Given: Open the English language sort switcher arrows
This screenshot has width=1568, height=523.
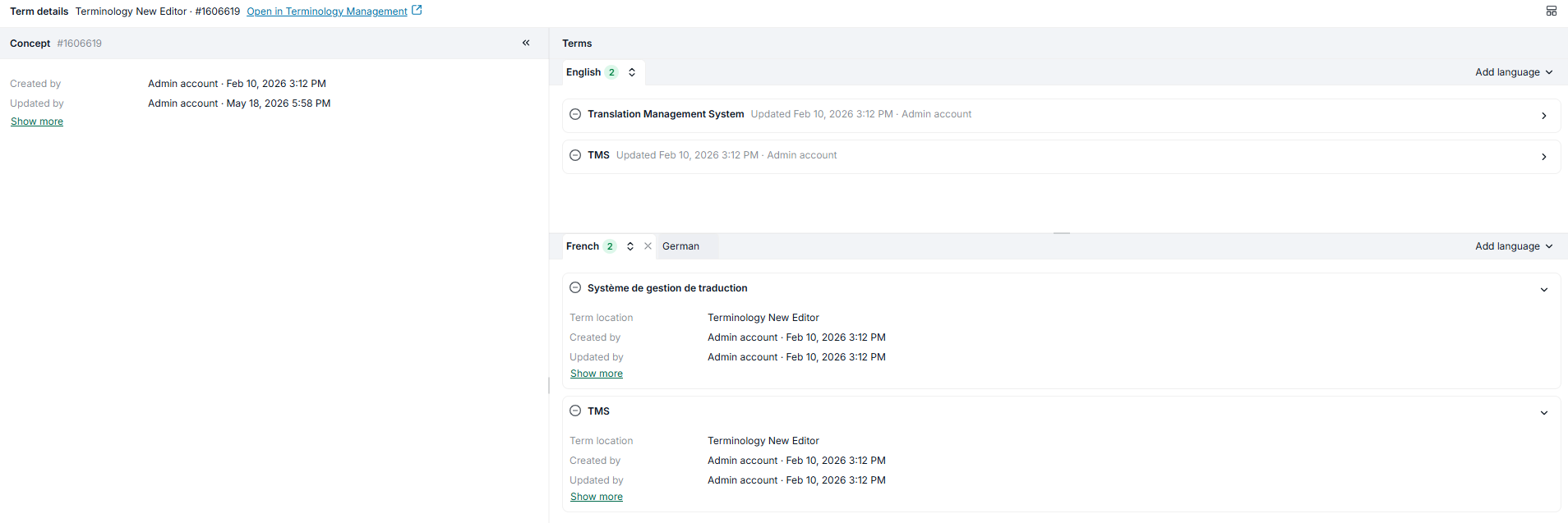Looking at the screenshot, I should pyautogui.click(x=632, y=72).
